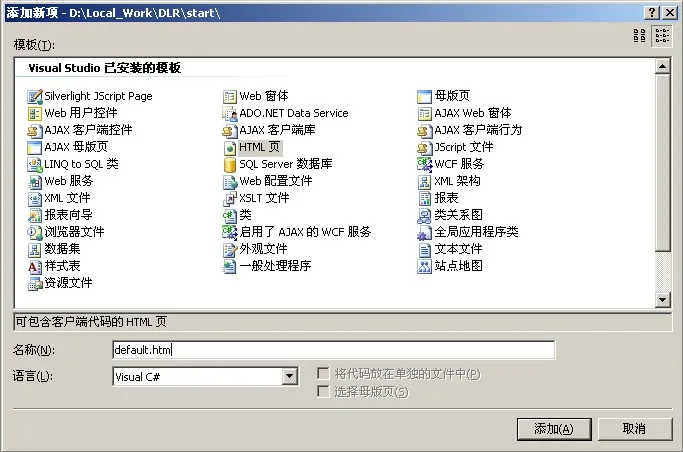The image size is (683, 452).
Task: Select the 外观文件 template icon
Action: (x=230, y=249)
